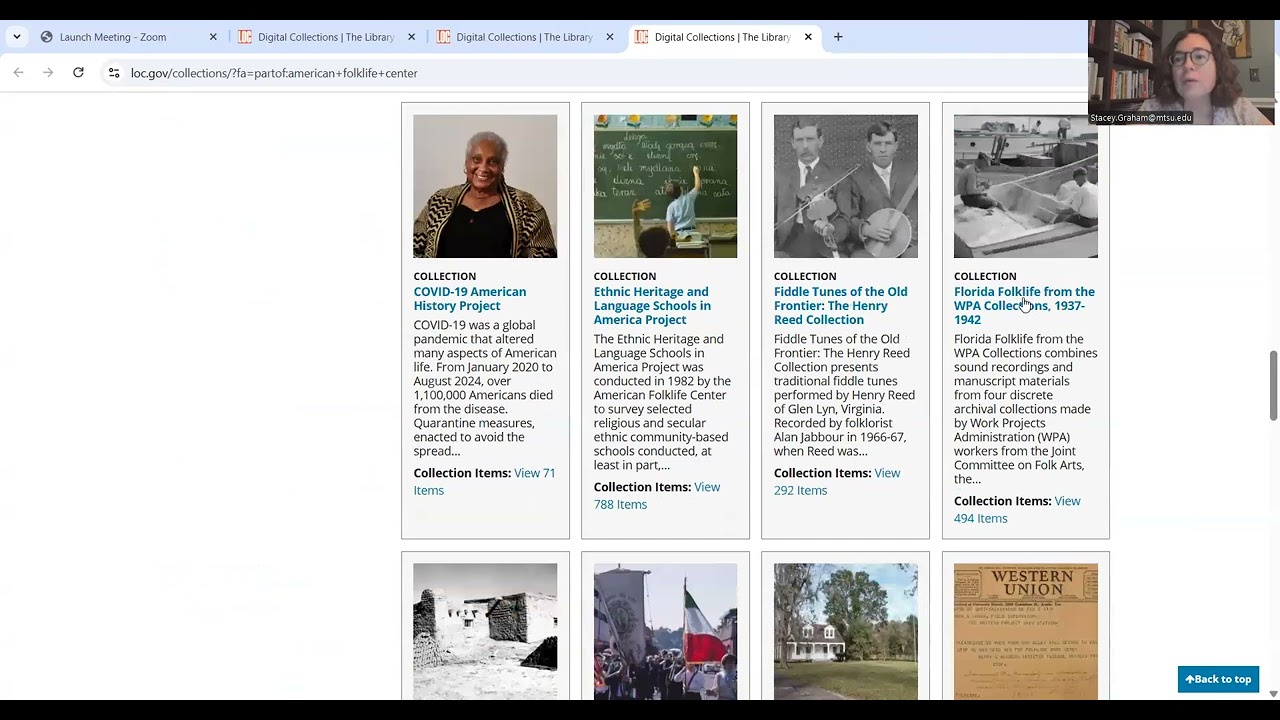Open Ethnic Heritage and Language Schools link
The width and height of the screenshot is (1280, 720).
click(x=652, y=306)
